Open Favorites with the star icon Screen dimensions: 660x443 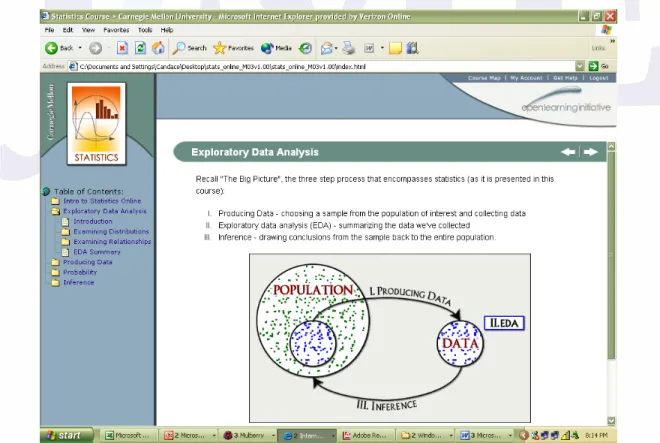tap(234, 48)
